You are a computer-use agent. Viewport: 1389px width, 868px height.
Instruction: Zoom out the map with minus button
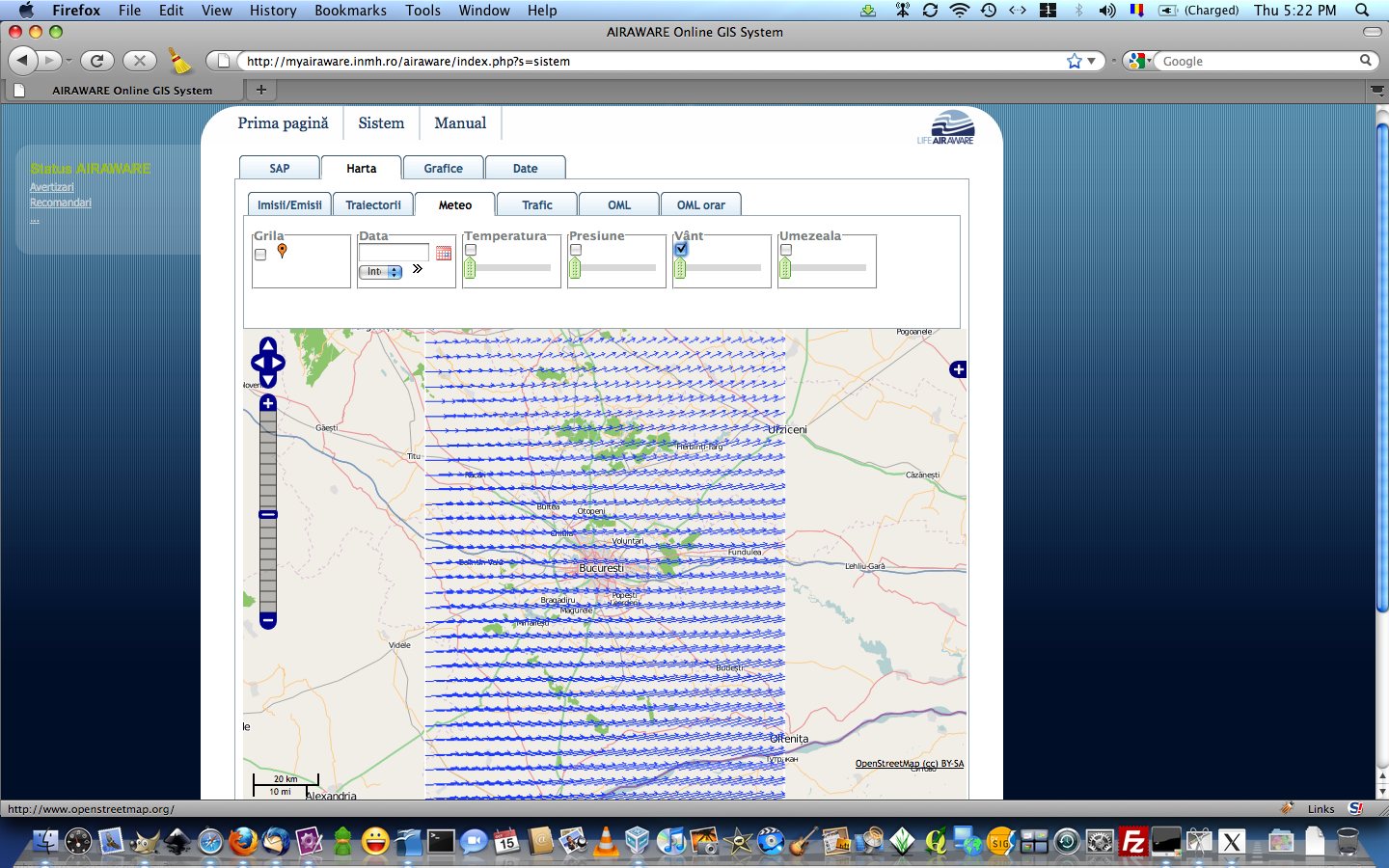coord(268,620)
